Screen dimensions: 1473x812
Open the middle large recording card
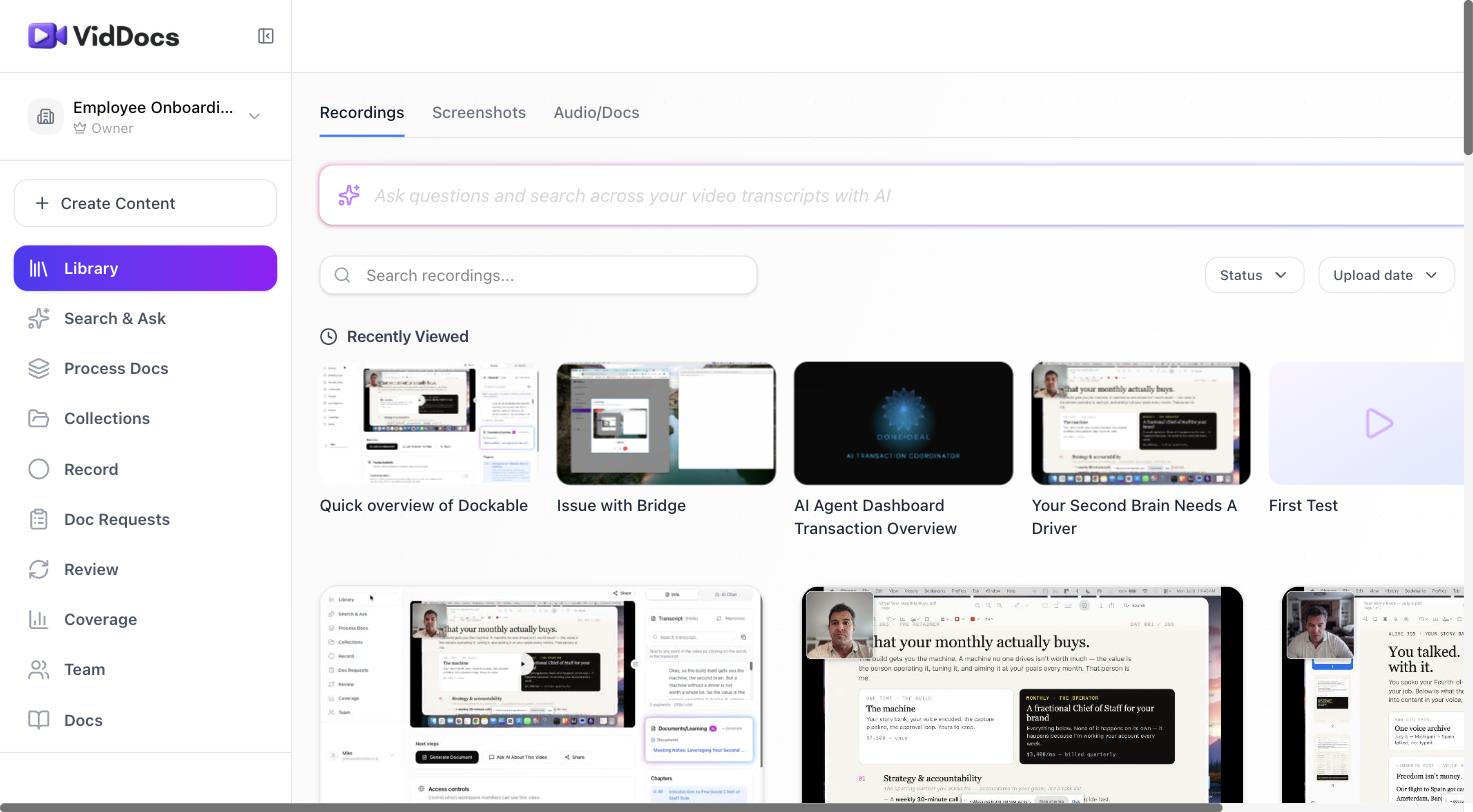1022,694
